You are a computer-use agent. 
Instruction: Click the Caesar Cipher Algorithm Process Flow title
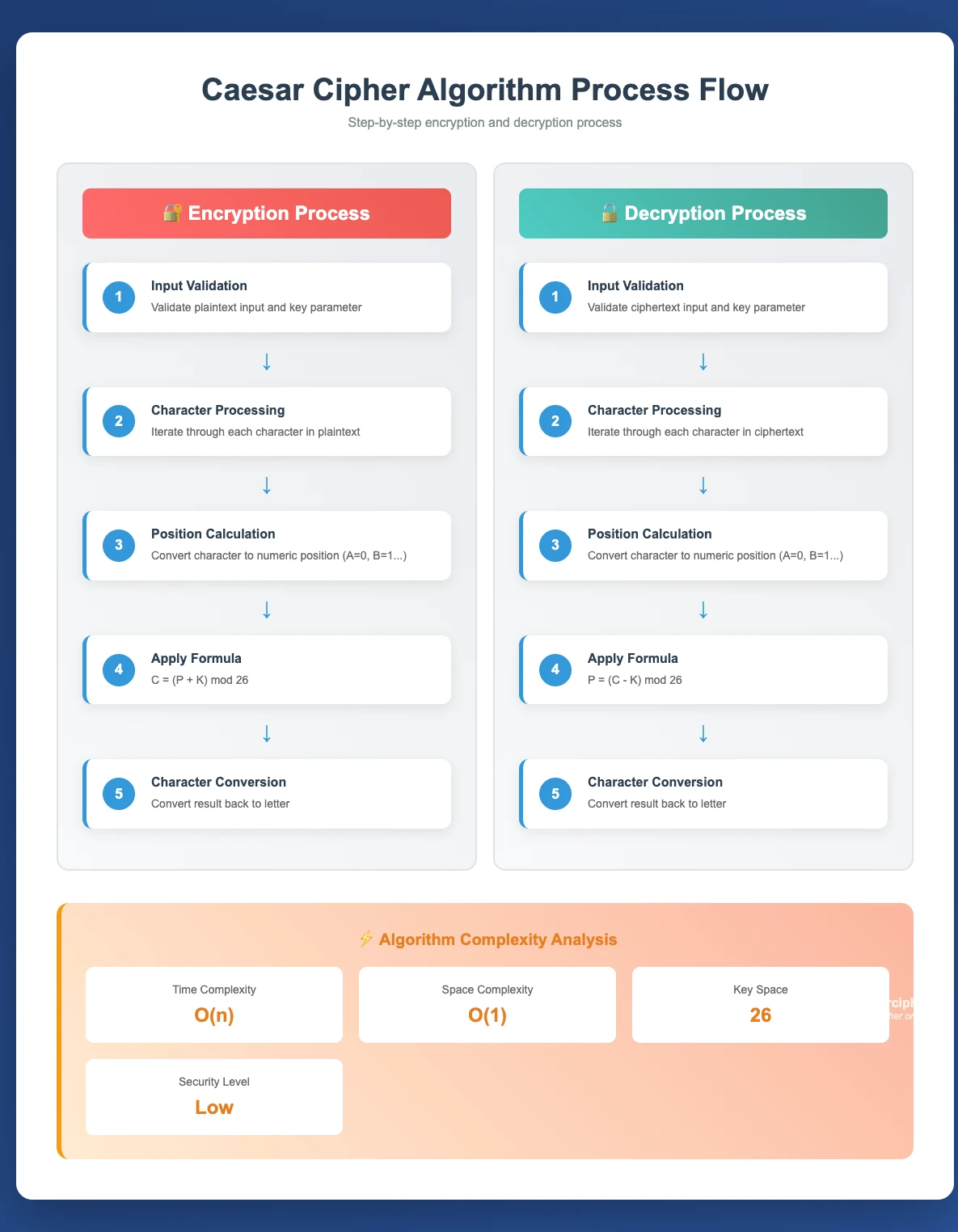click(x=485, y=90)
